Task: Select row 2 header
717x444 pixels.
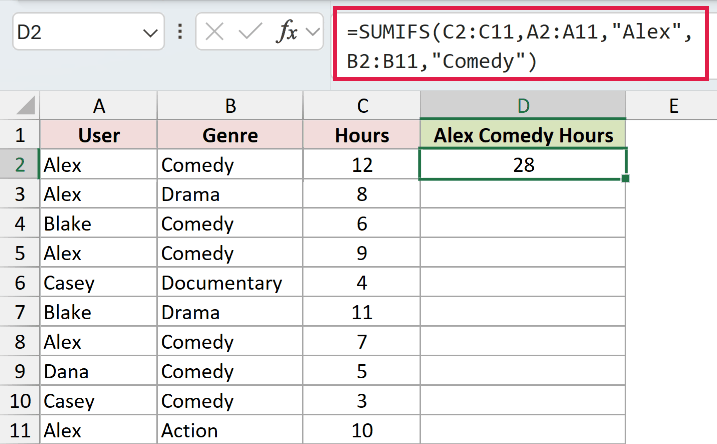Action: coord(20,165)
